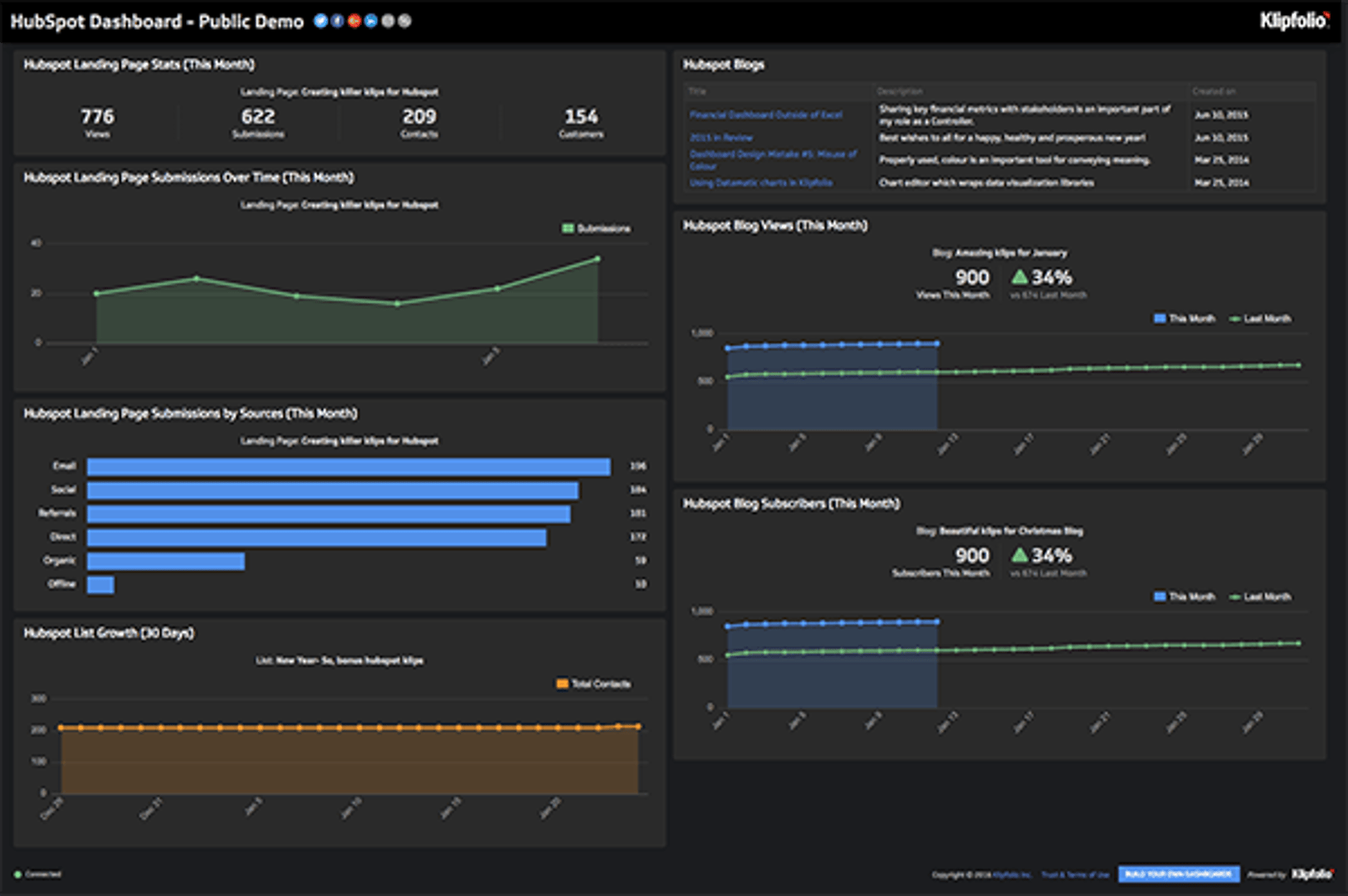Toggle Last Month legend in Blog Subscribers
1348x896 pixels.
coord(1260,597)
